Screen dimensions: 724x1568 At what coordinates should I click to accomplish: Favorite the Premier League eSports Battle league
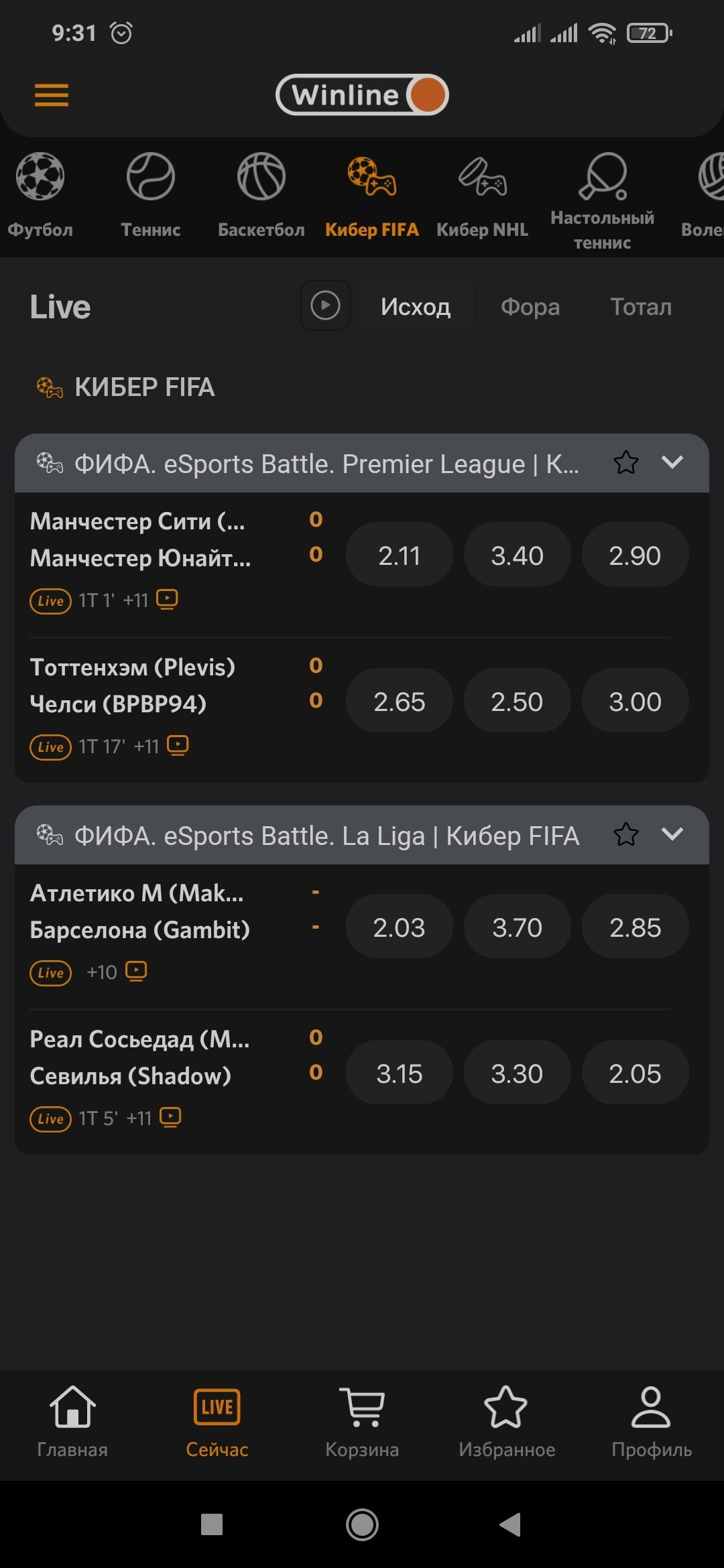[626, 463]
